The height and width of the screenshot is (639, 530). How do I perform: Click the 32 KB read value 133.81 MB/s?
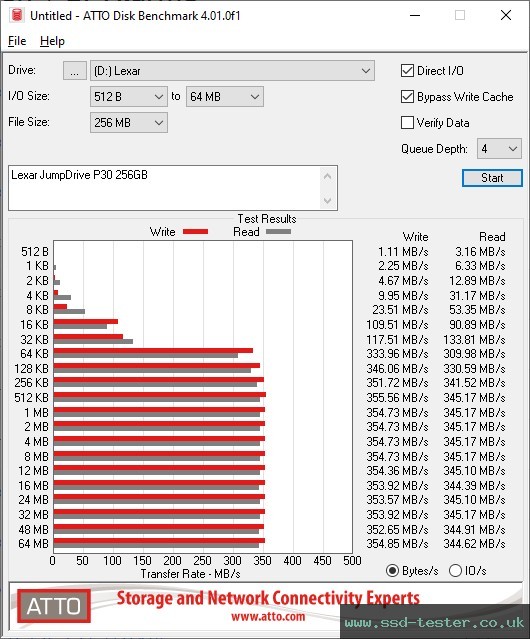[474, 339]
